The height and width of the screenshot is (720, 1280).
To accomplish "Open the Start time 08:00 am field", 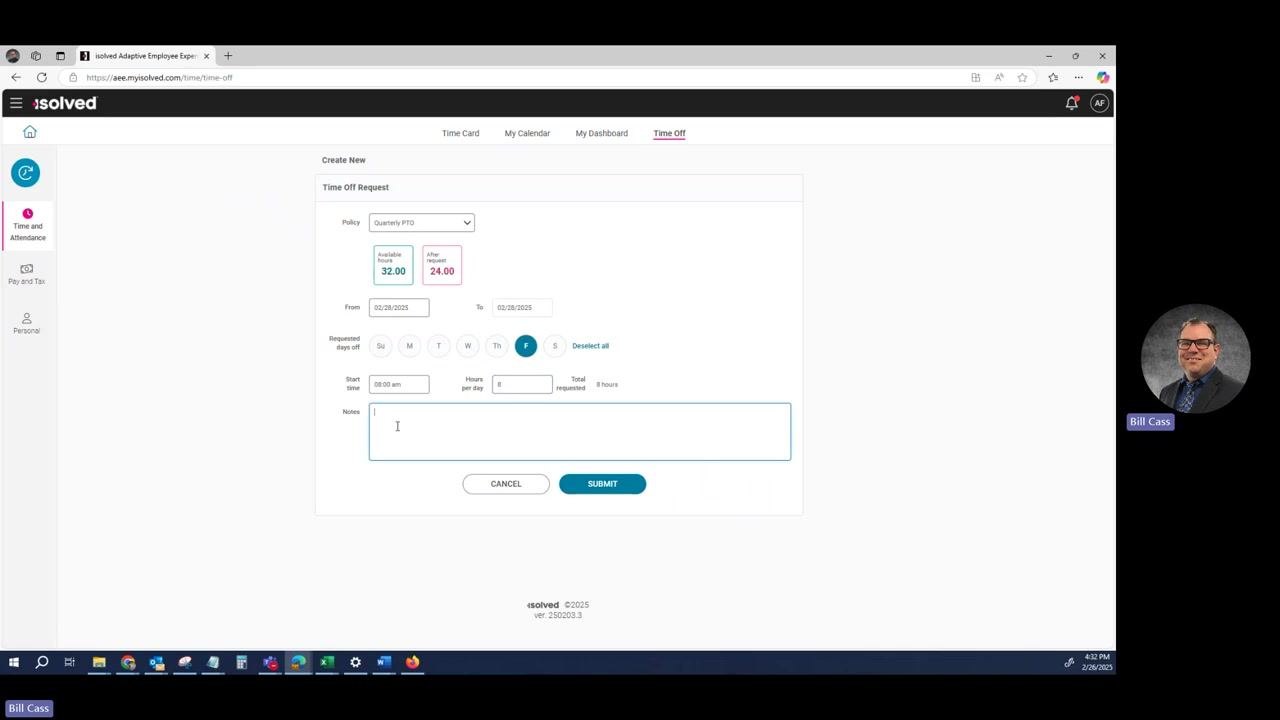I will (x=399, y=384).
